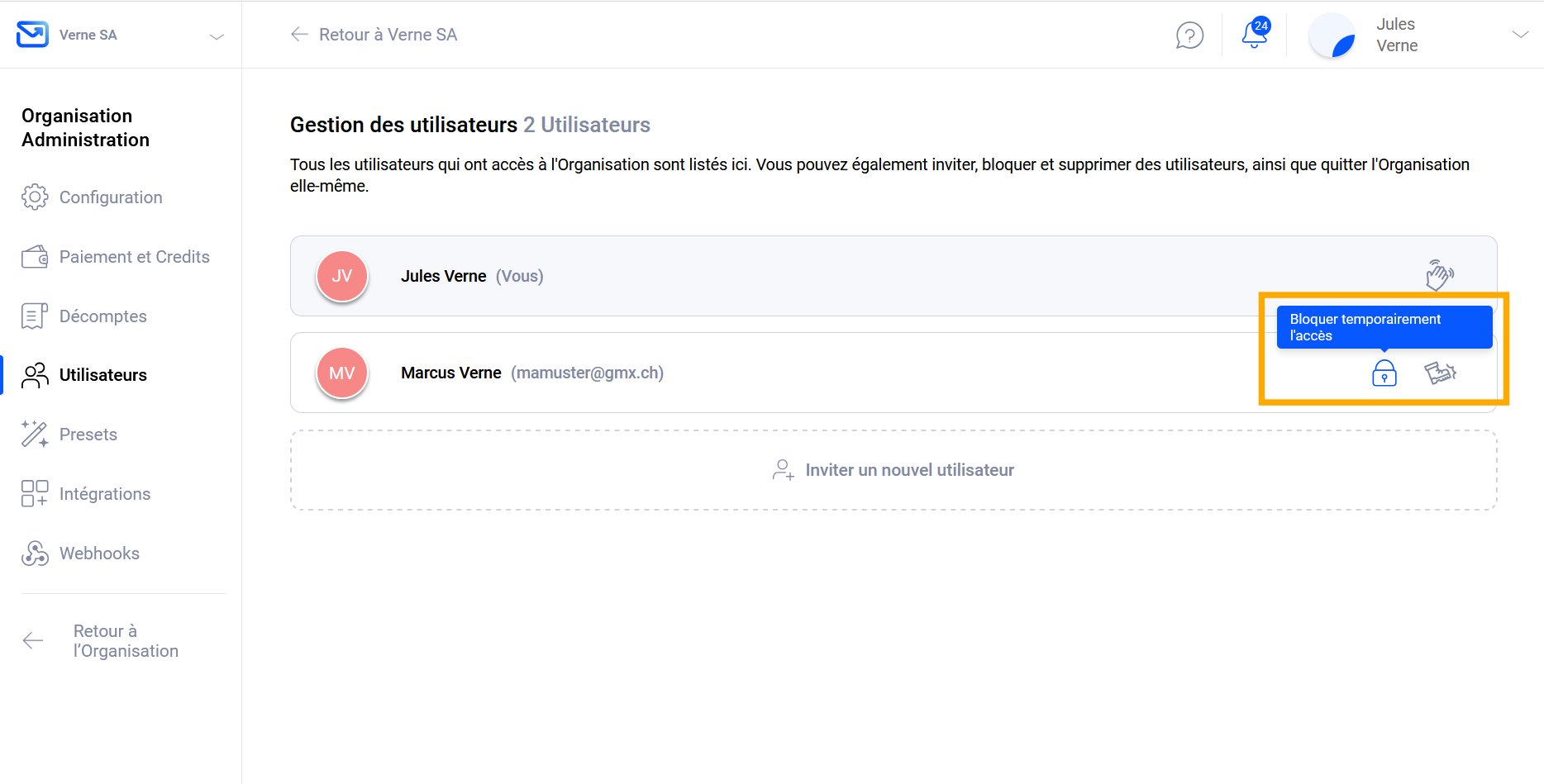This screenshot has width=1544, height=784.
Task: Expand the Verne SA organisation dropdown
Action: tap(217, 36)
